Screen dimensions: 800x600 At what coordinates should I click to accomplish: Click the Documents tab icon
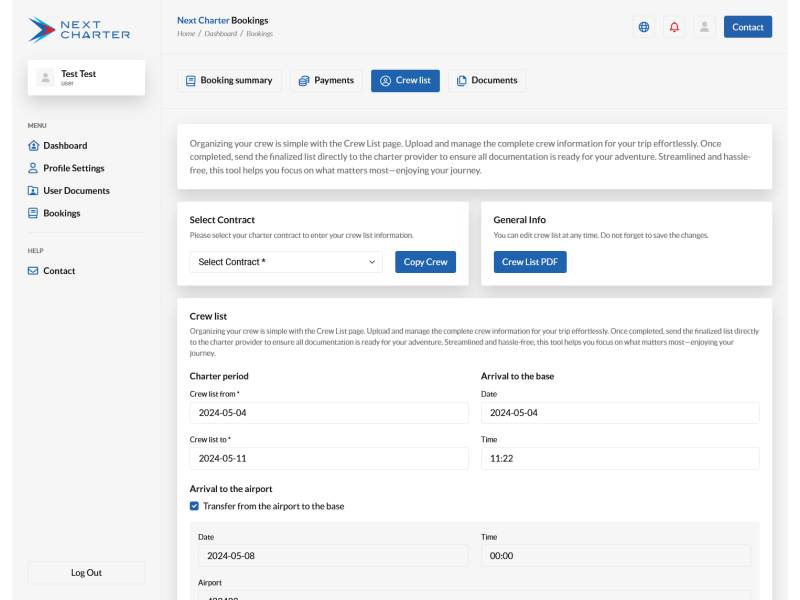pyautogui.click(x=462, y=81)
